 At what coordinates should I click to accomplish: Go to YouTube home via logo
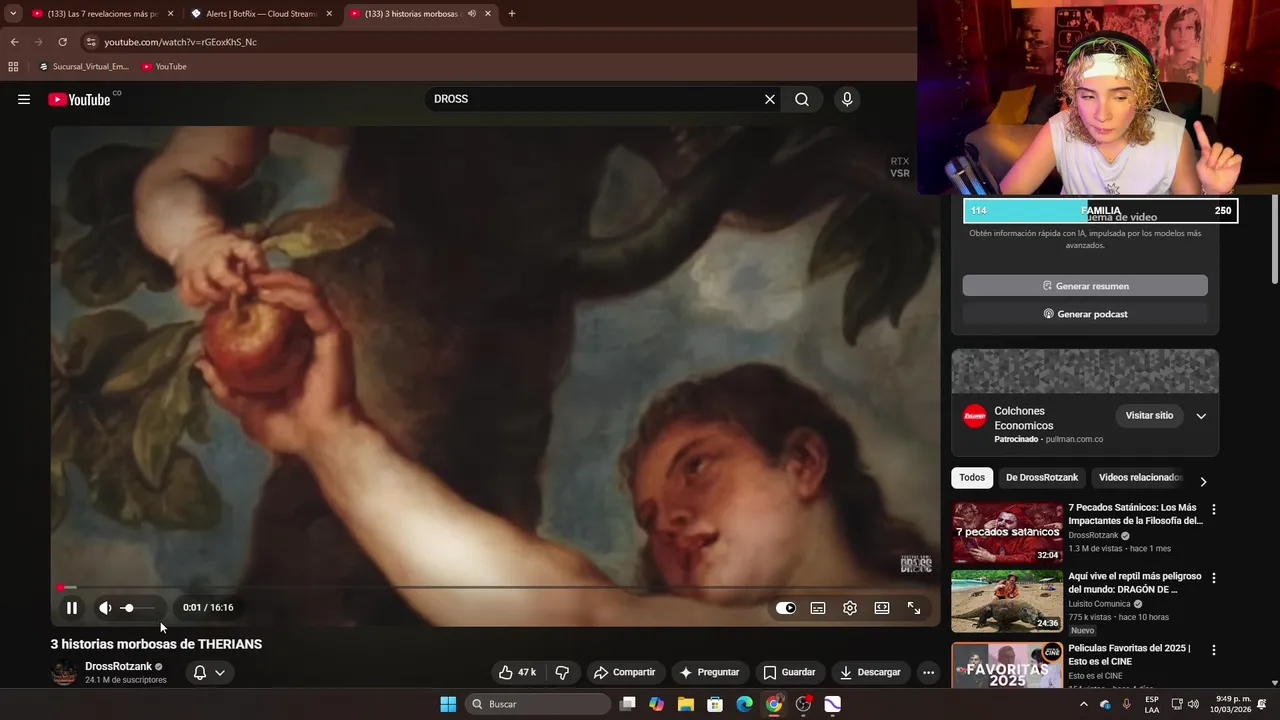pos(79,99)
